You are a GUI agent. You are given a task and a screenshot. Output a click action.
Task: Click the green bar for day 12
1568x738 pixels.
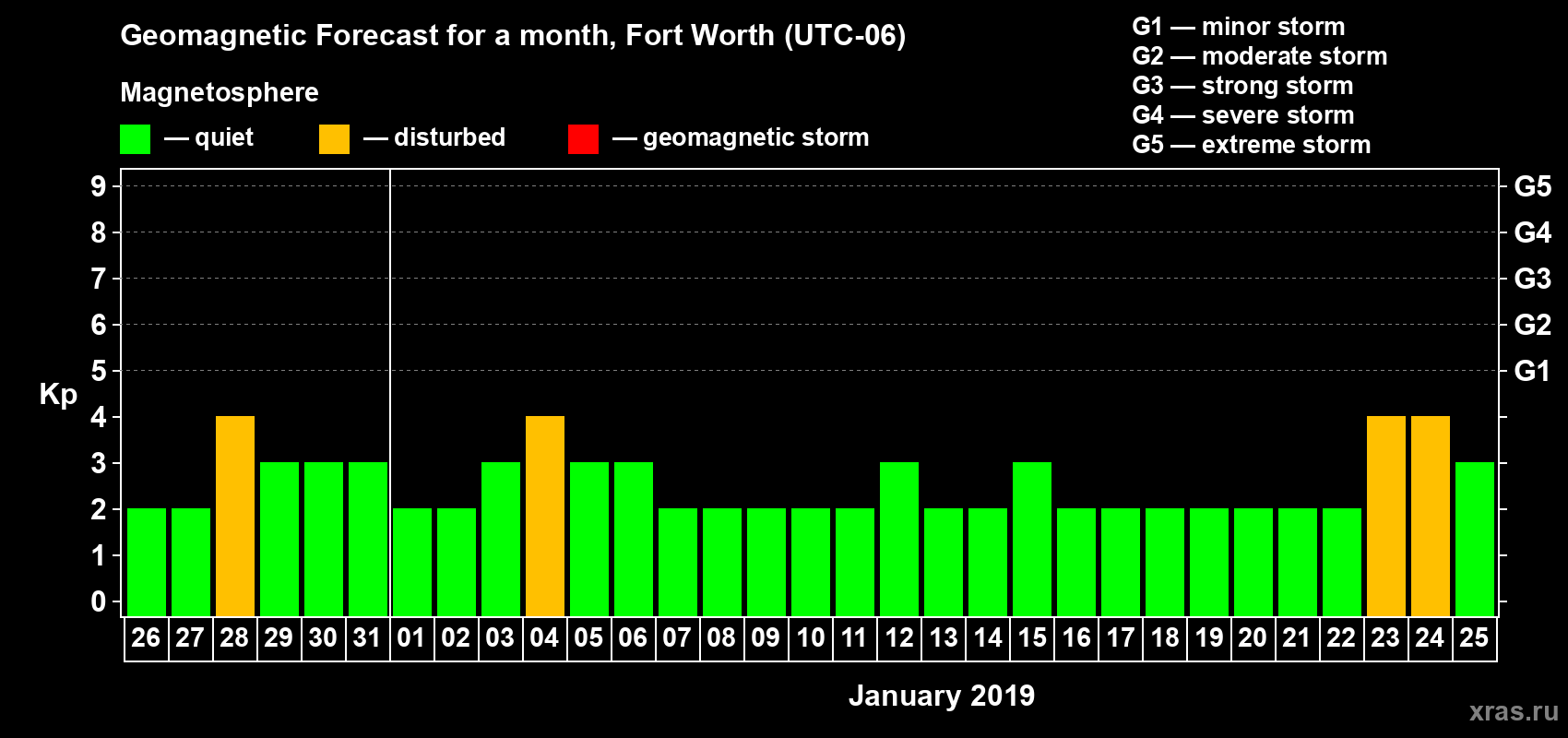899,540
